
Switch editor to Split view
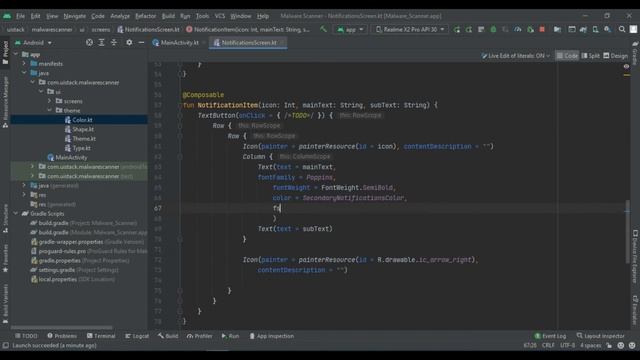coord(590,56)
